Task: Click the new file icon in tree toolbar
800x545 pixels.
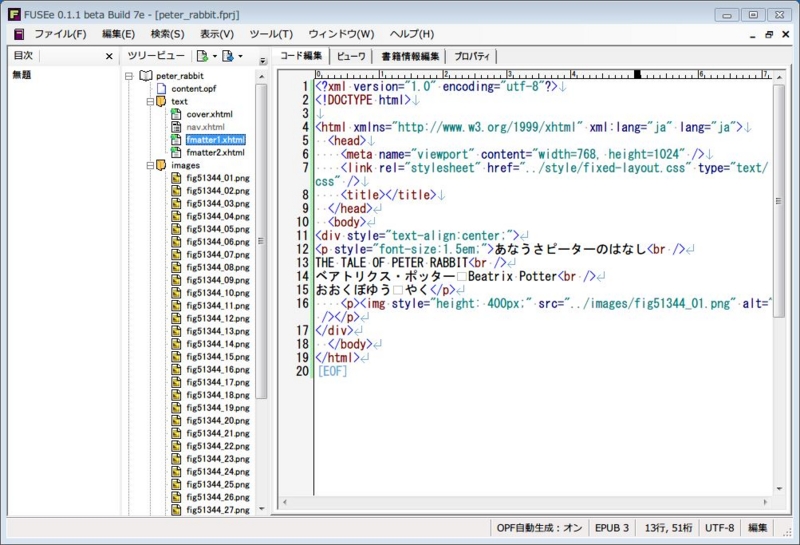Action: [203, 56]
